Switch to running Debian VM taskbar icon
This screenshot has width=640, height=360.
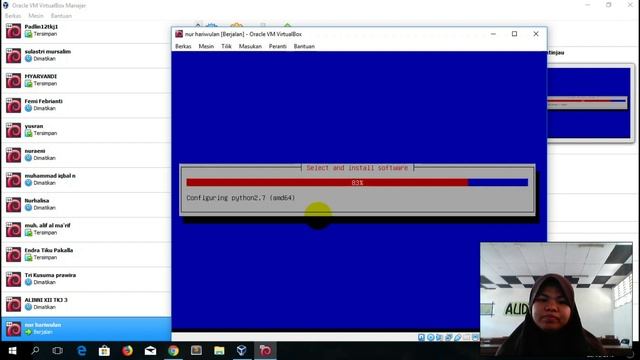click(265, 351)
